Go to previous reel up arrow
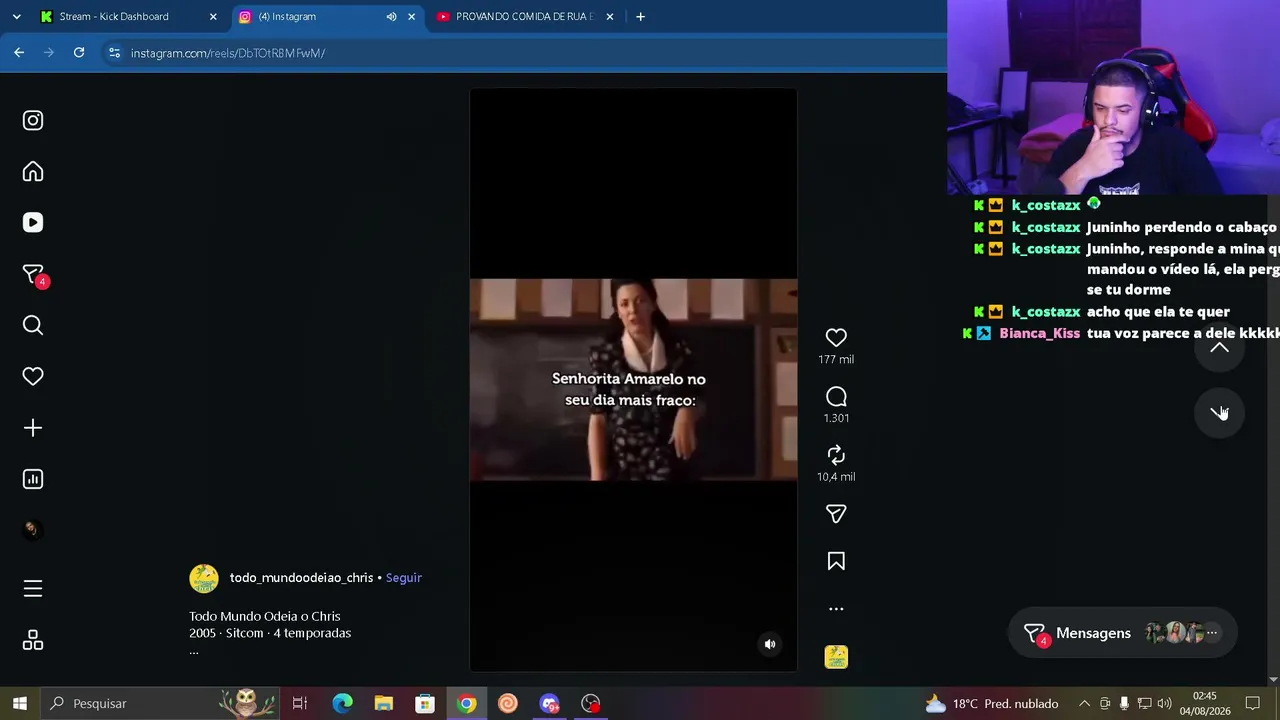This screenshot has width=1280, height=720. click(1219, 348)
